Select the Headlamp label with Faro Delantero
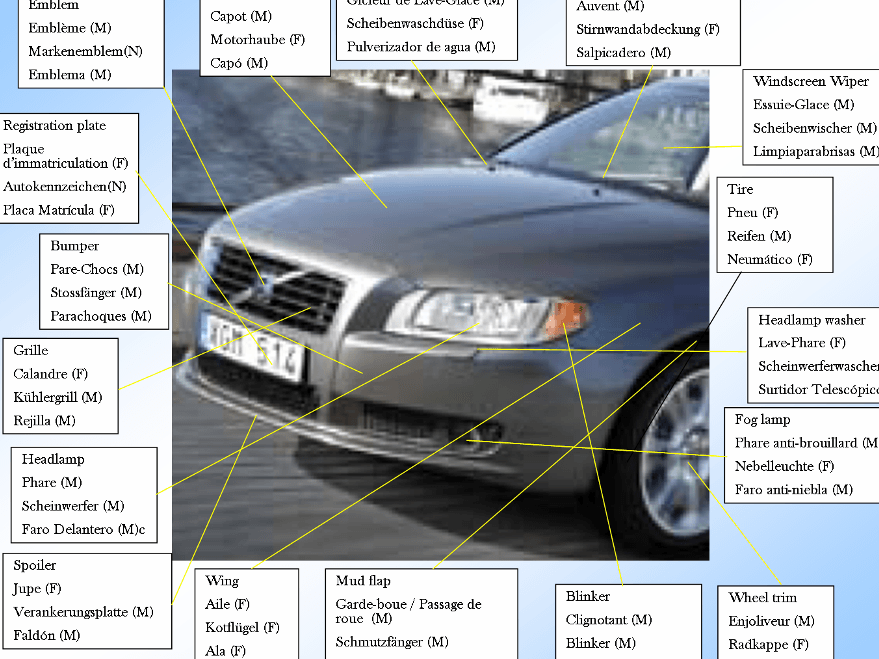879x659 pixels. pos(84,494)
